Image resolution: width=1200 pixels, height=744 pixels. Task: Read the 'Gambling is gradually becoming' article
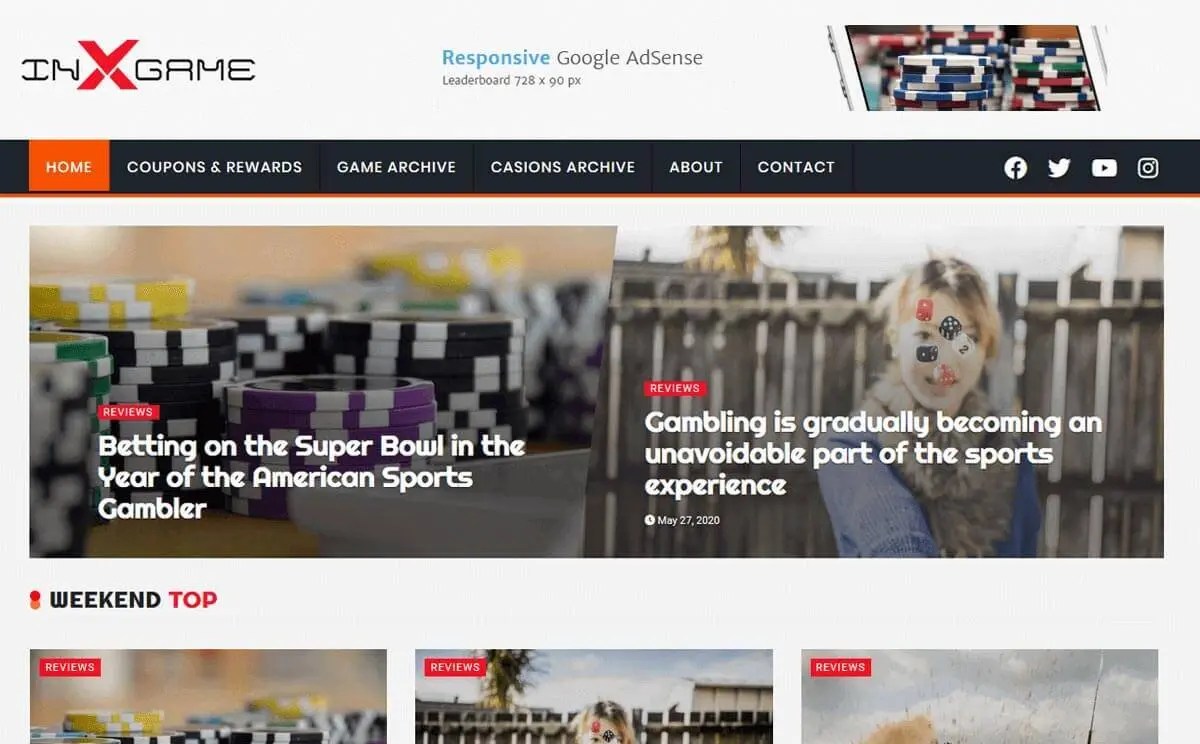(x=873, y=454)
